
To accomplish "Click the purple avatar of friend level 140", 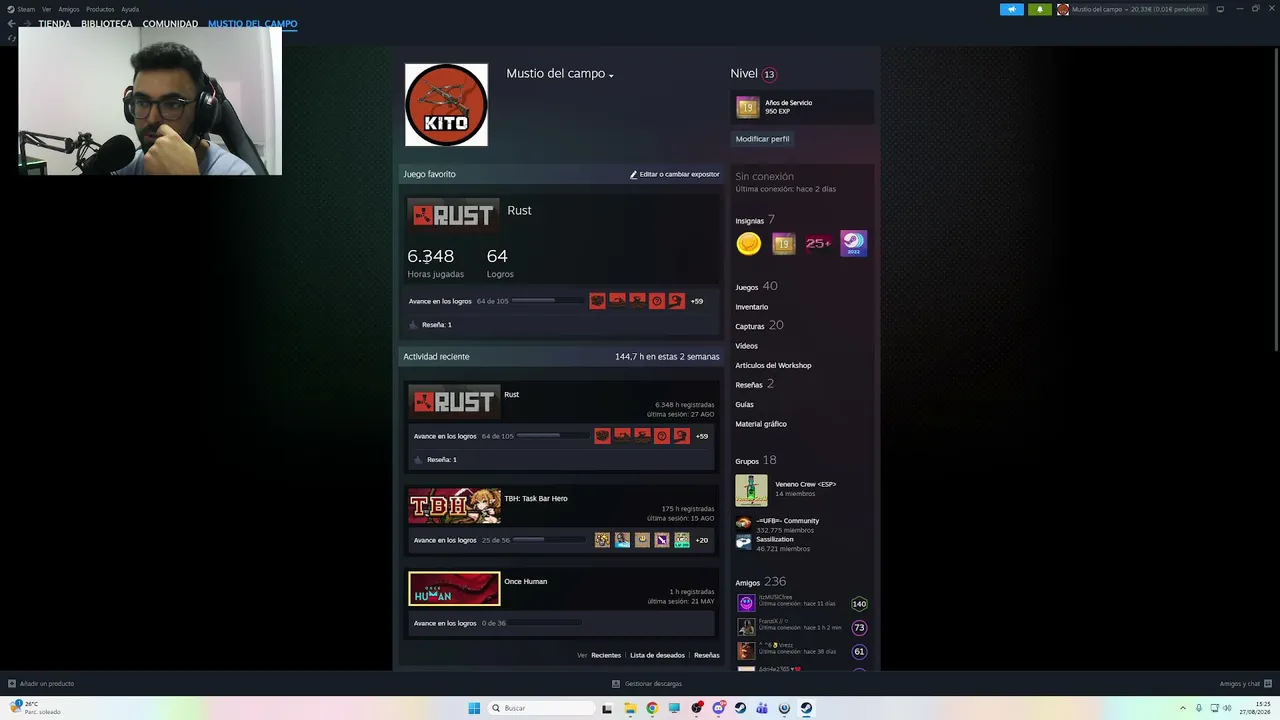I will coord(746,603).
